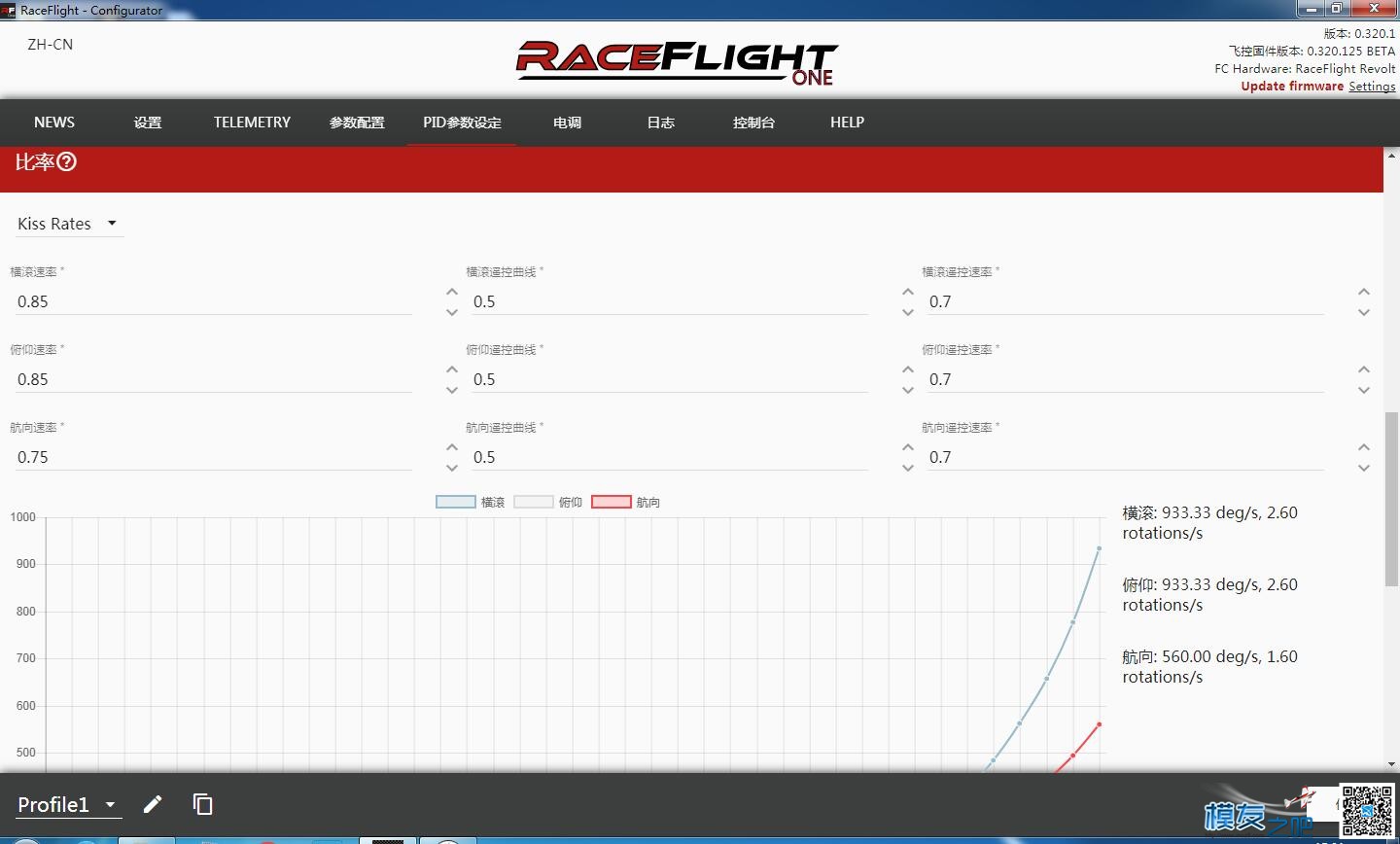Screen dimensions: 1400x844
Task: Click the scrollbar down arrow
Action: [x=1391, y=764]
